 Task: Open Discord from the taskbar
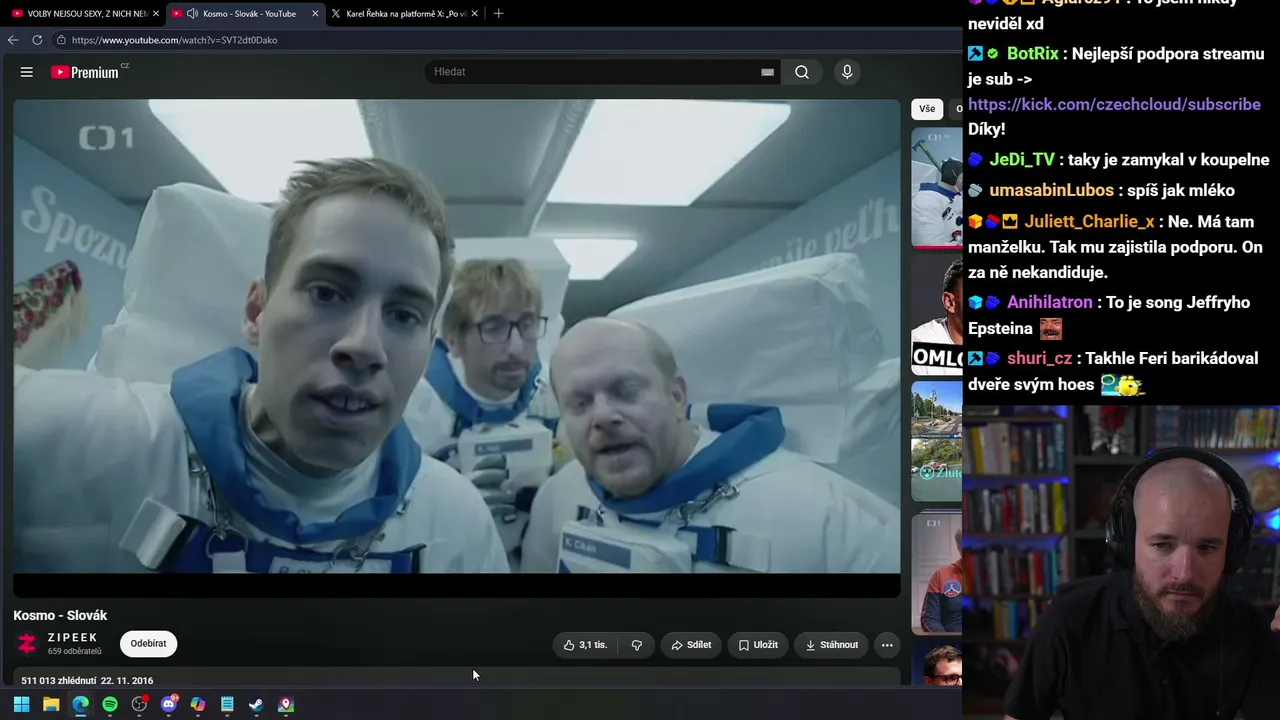[x=169, y=704]
